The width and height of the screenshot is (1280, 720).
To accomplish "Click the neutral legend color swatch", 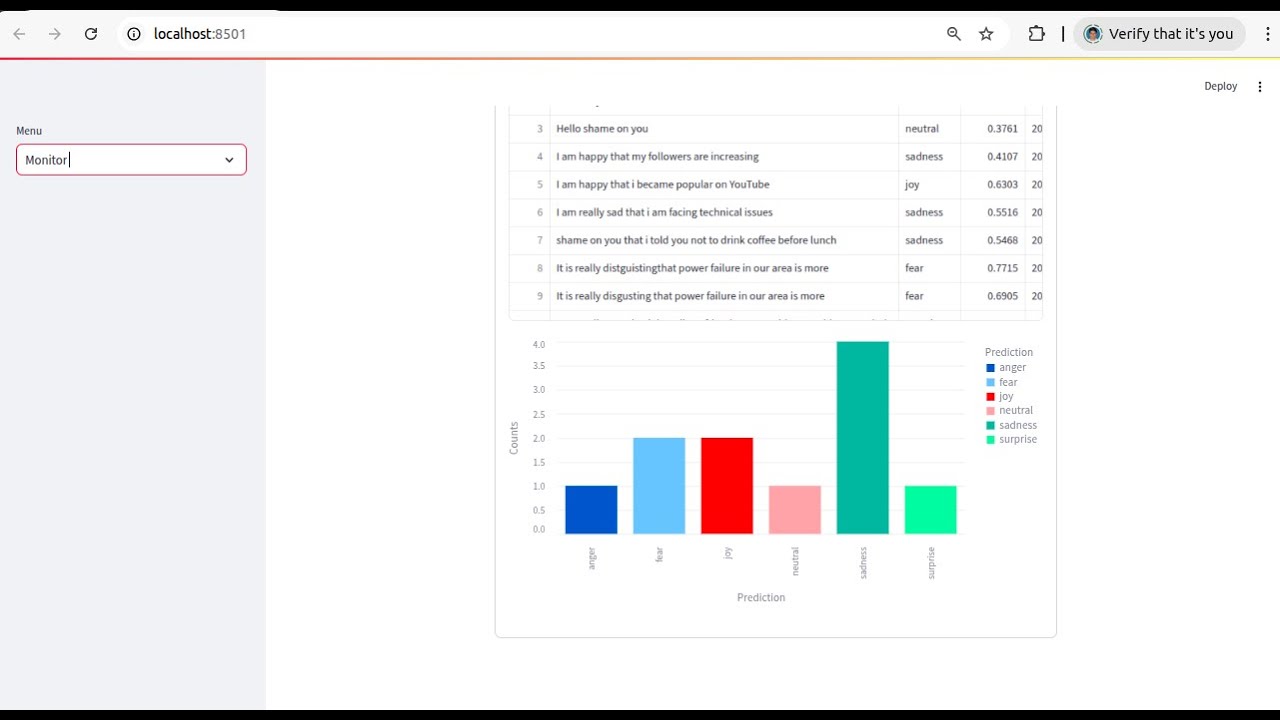I will (991, 411).
